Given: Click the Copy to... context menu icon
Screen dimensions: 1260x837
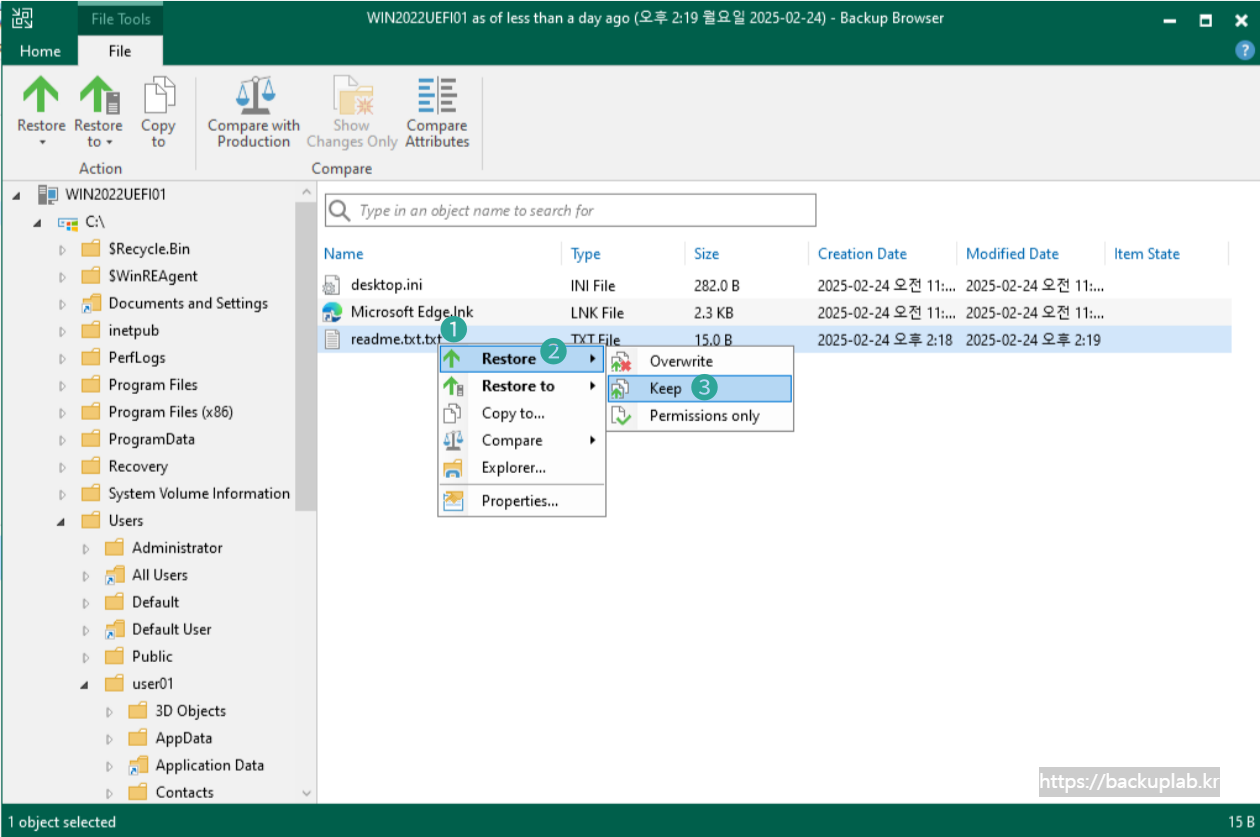Looking at the screenshot, I should coord(453,413).
